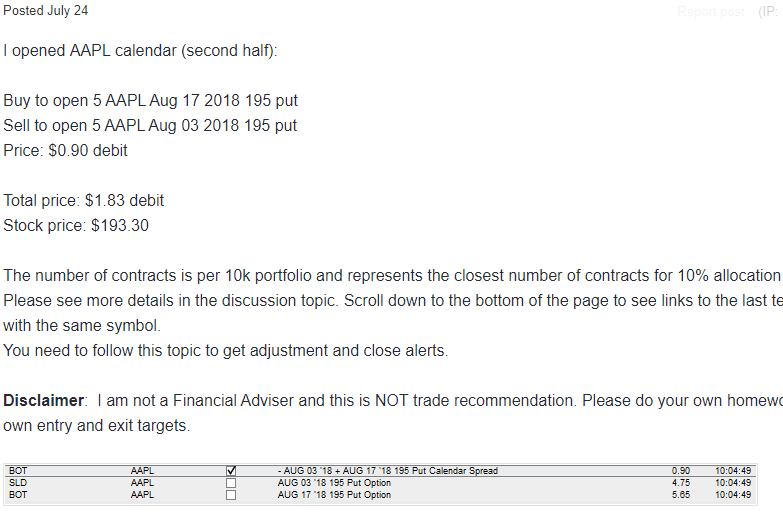Select the Put Calendar Spread description cell
This screenshot has width=783, height=520.
point(388,471)
